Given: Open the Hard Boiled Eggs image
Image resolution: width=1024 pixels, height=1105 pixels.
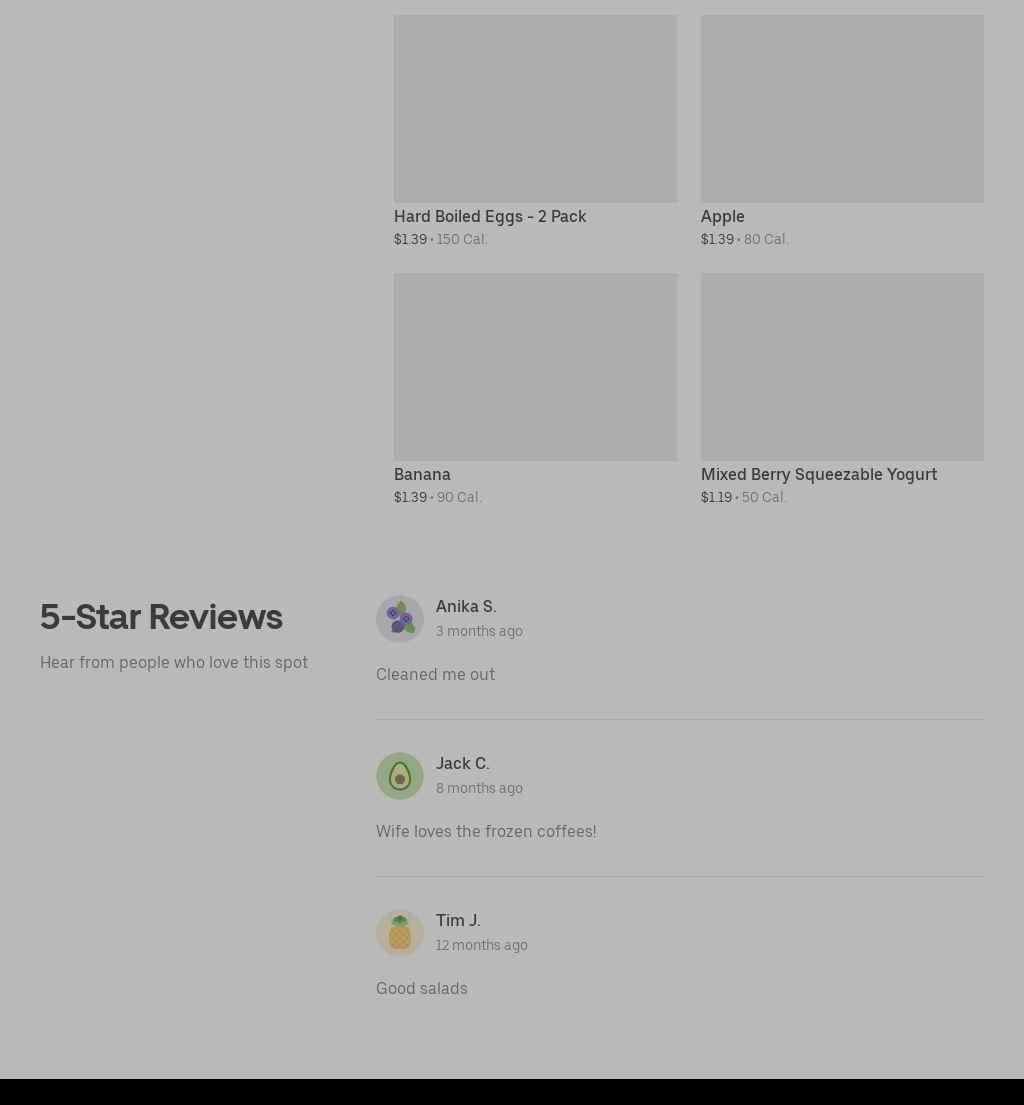Looking at the screenshot, I should pos(536,109).
